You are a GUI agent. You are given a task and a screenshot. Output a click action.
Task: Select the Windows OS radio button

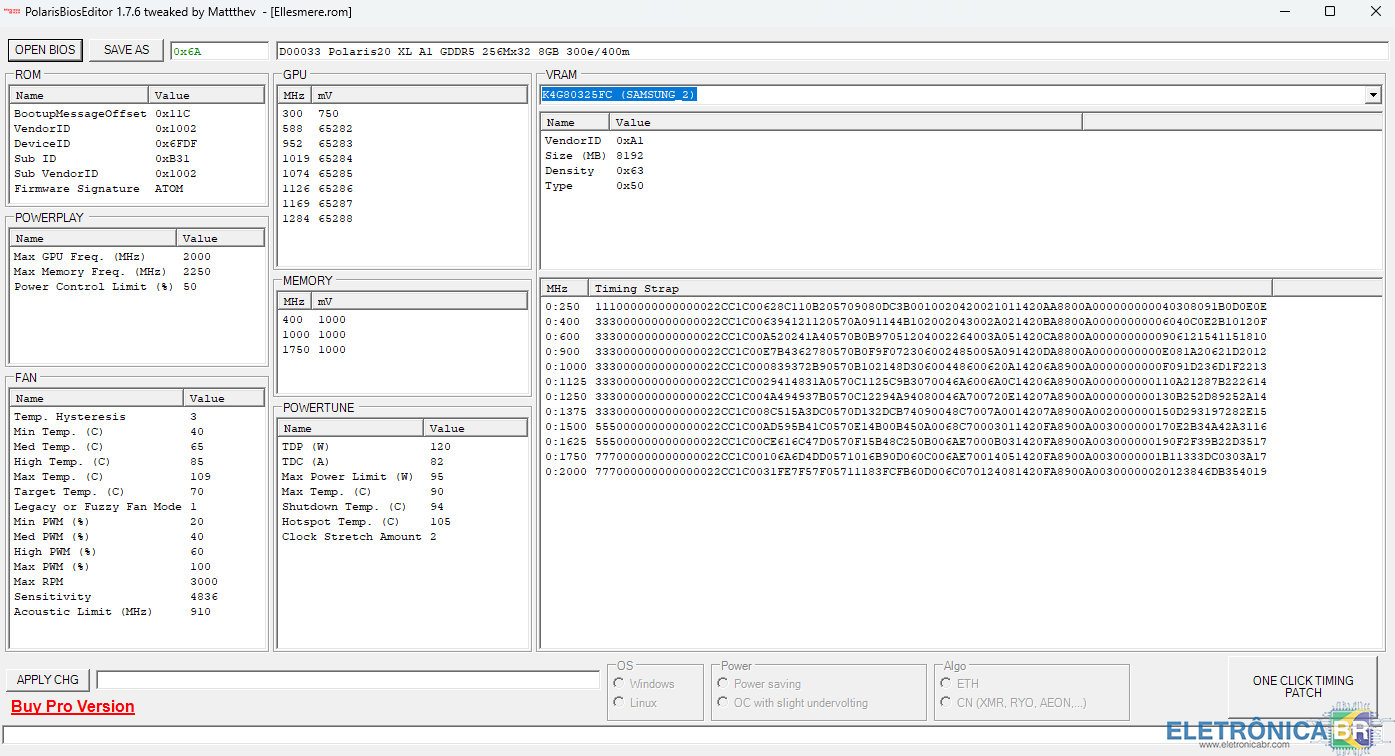pos(619,684)
